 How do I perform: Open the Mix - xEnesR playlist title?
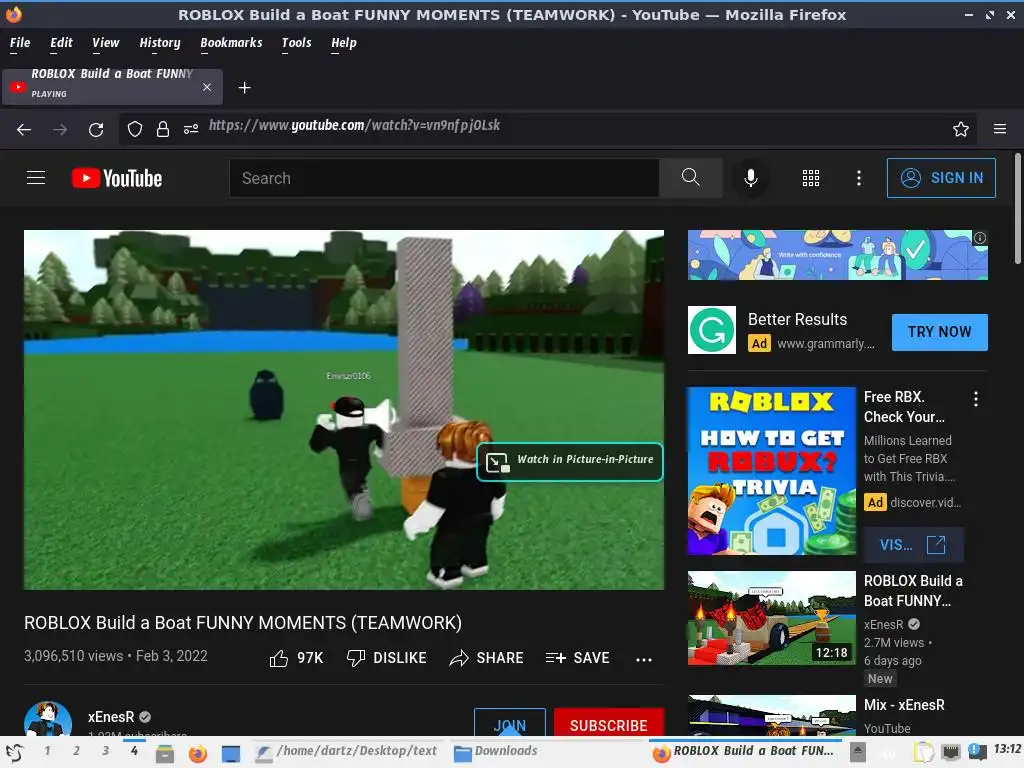click(x=904, y=705)
